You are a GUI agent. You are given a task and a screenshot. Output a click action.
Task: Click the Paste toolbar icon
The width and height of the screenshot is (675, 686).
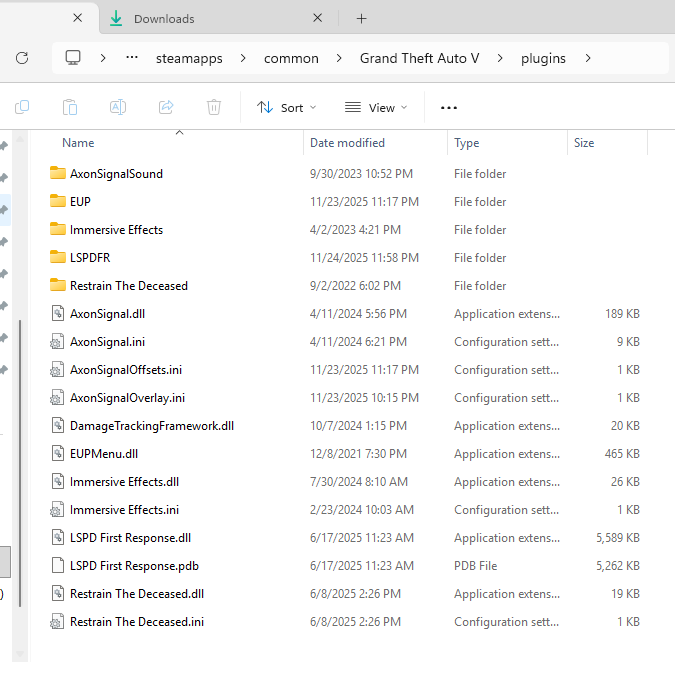70,107
